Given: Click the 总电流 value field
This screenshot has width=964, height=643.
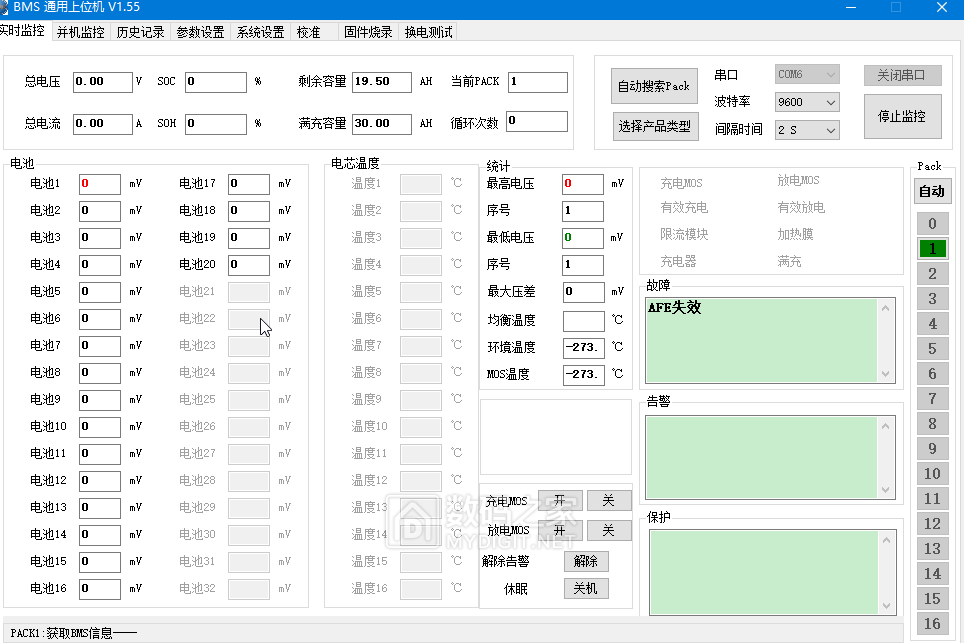Looking at the screenshot, I should pos(103,124).
